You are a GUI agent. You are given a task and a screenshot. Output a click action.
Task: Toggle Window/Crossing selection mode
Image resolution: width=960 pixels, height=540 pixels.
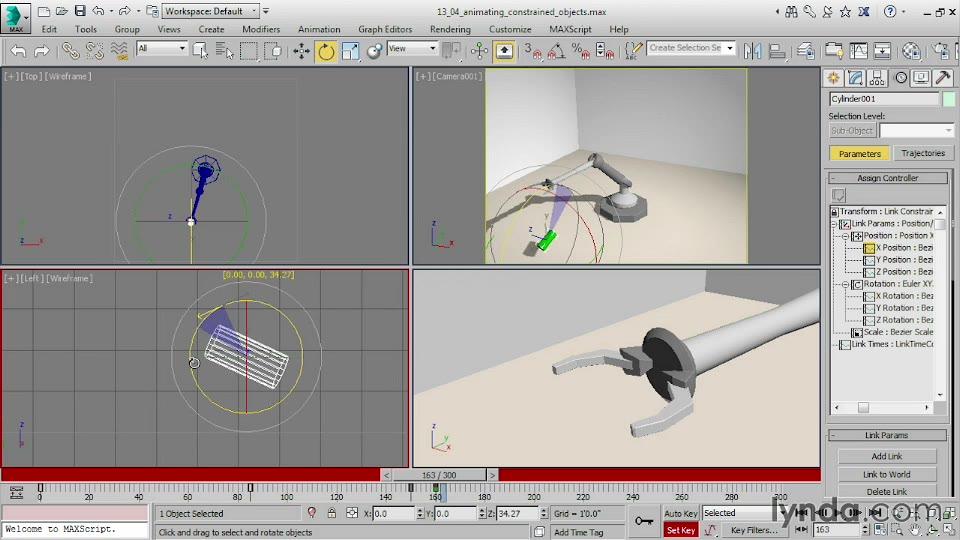[x=274, y=51]
